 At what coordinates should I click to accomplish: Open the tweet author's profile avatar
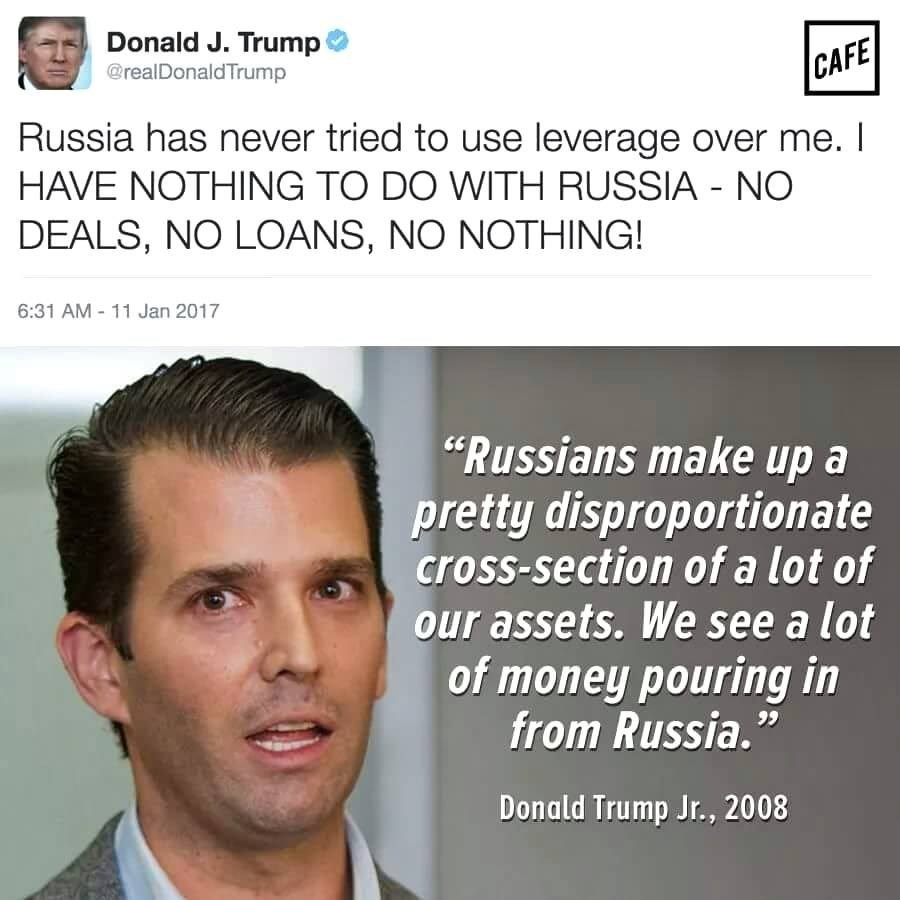click(55, 53)
